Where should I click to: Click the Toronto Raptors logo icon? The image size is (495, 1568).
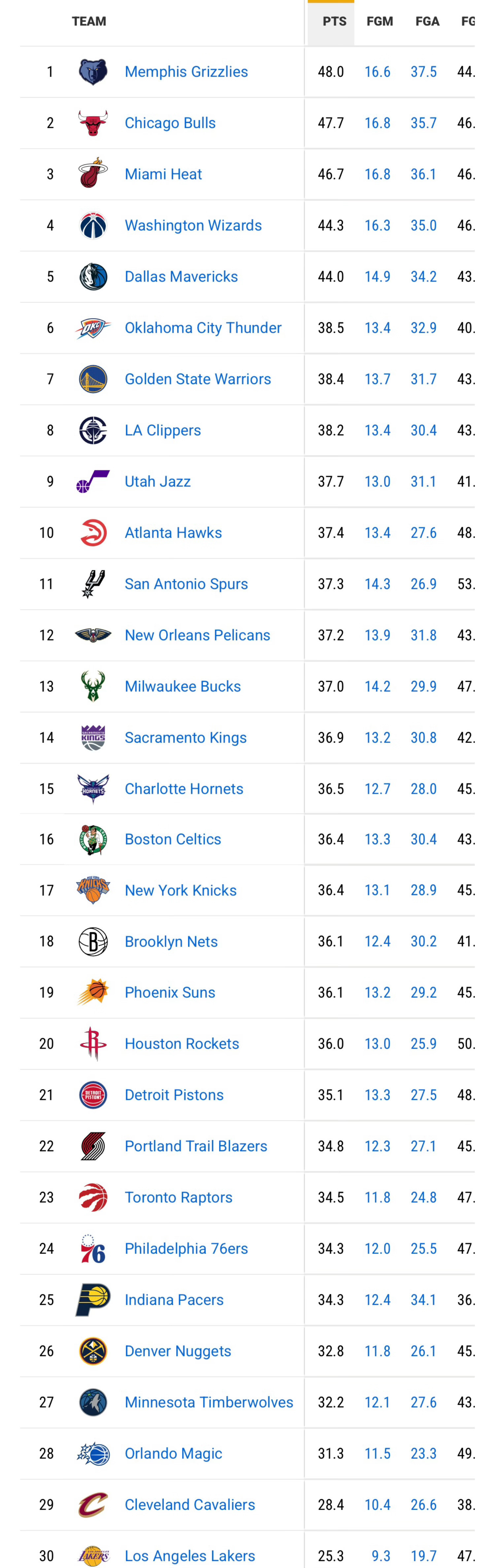point(93,1197)
